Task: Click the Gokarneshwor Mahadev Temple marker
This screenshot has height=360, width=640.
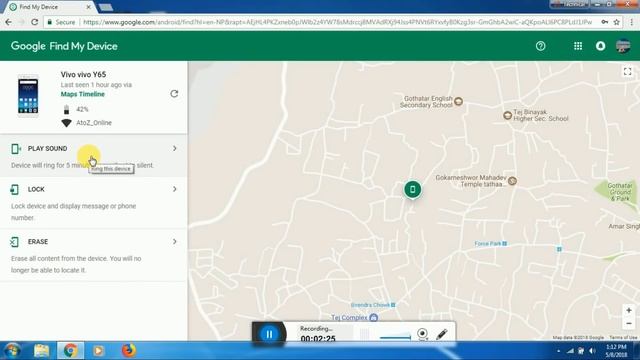Action: coord(512,180)
